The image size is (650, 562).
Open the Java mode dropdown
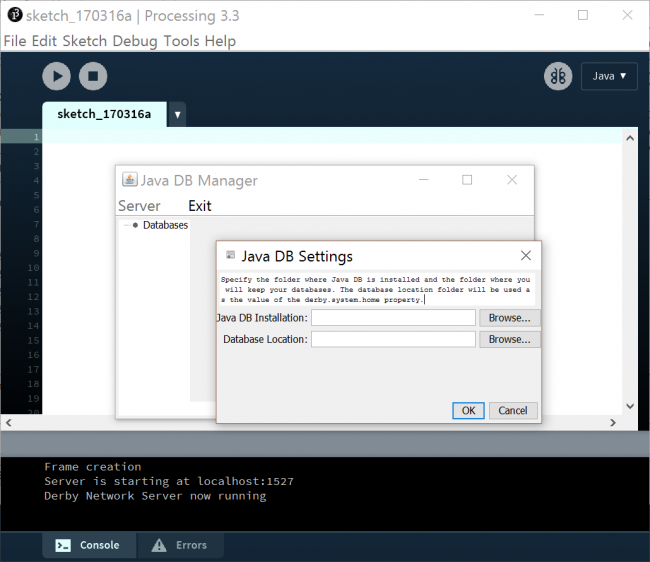tap(609, 76)
